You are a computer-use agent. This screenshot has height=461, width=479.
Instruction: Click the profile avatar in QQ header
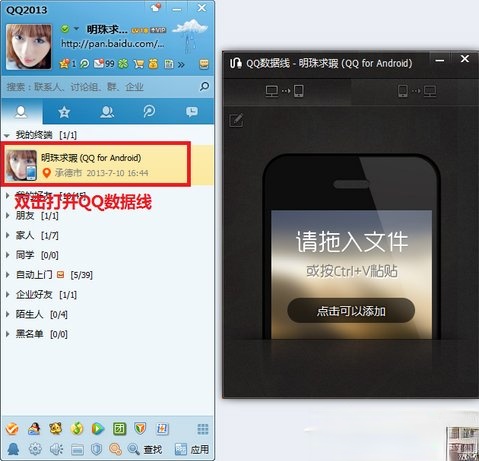(29, 46)
